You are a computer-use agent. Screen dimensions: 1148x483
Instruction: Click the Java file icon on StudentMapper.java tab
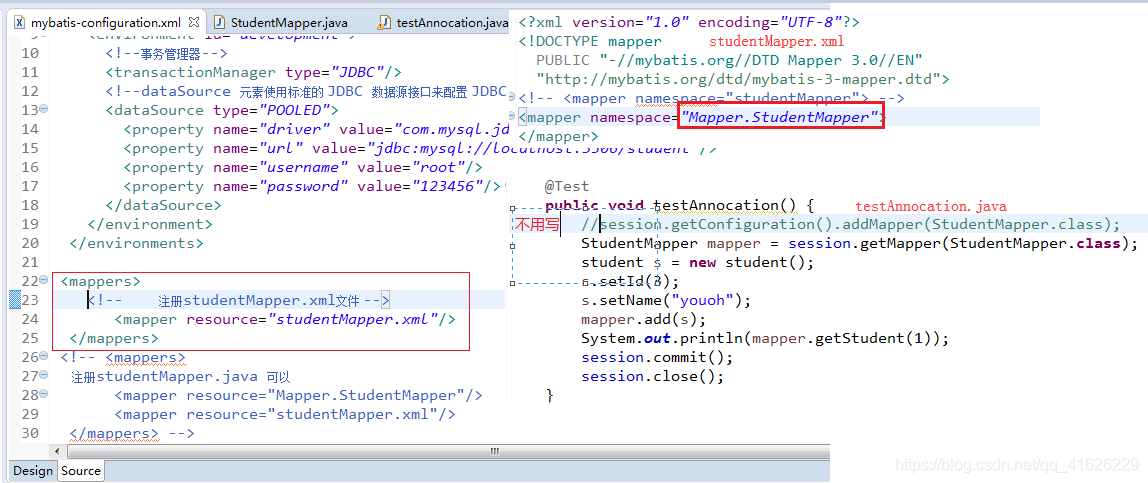point(220,23)
